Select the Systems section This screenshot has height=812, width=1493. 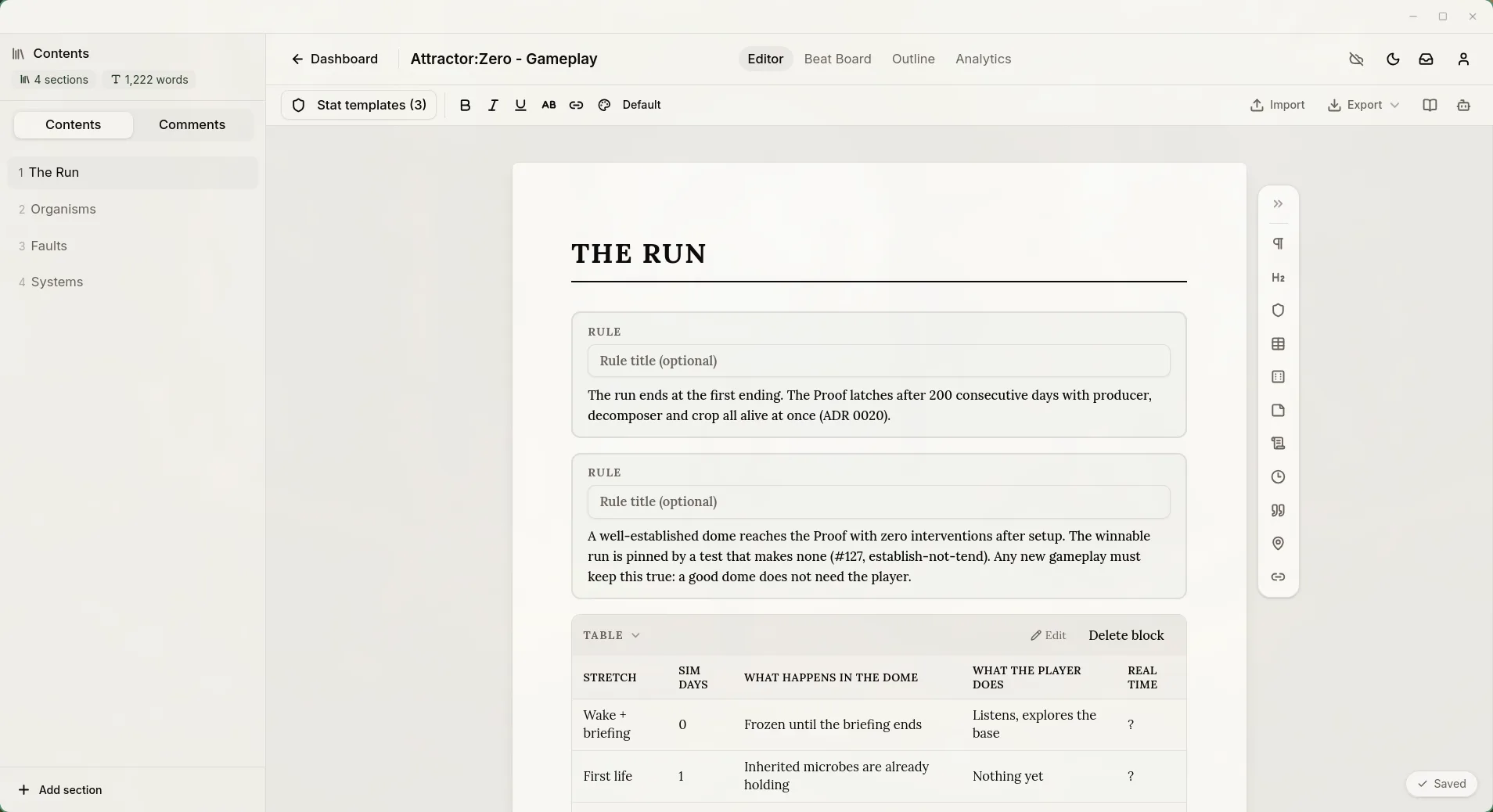[133, 282]
